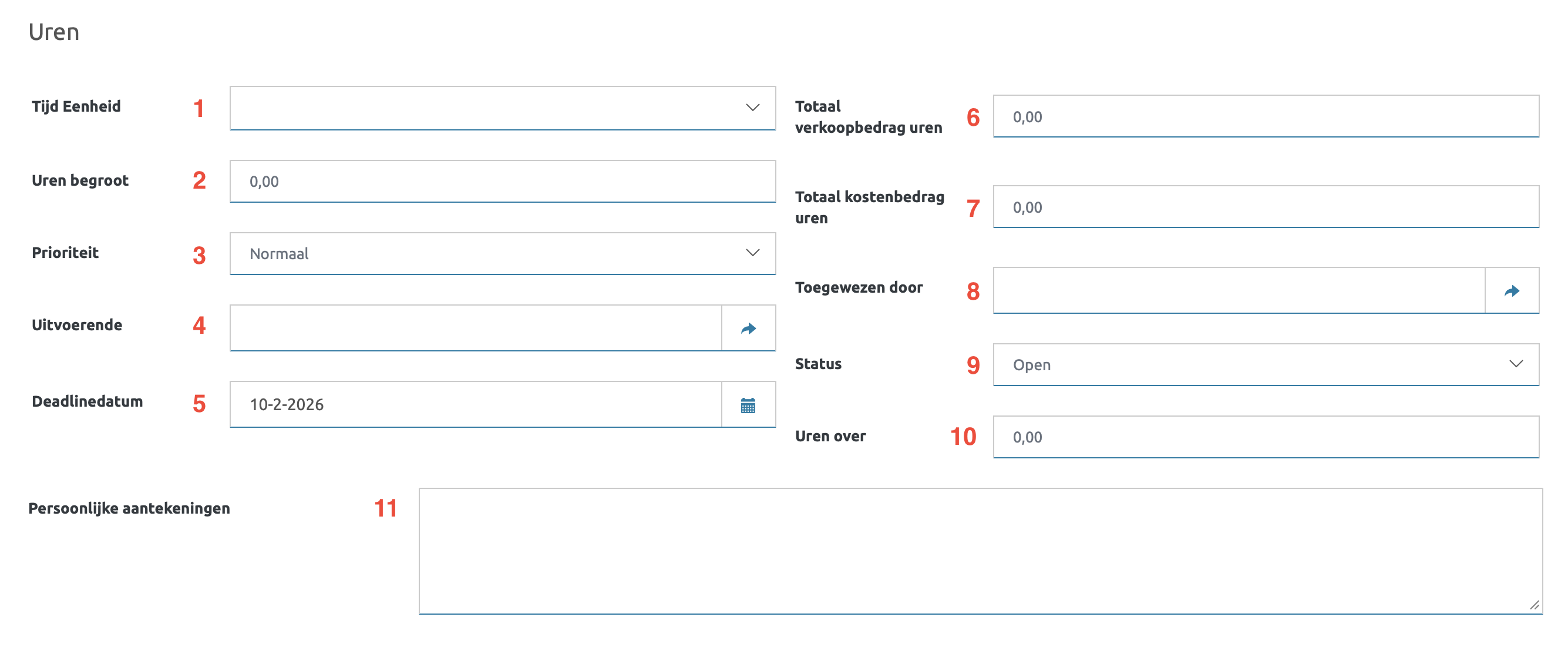This screenshot has width=1568, height=657.
Task: Focus the Totaal kostenbedrag uren field
Action: (x=1266, y=207)
